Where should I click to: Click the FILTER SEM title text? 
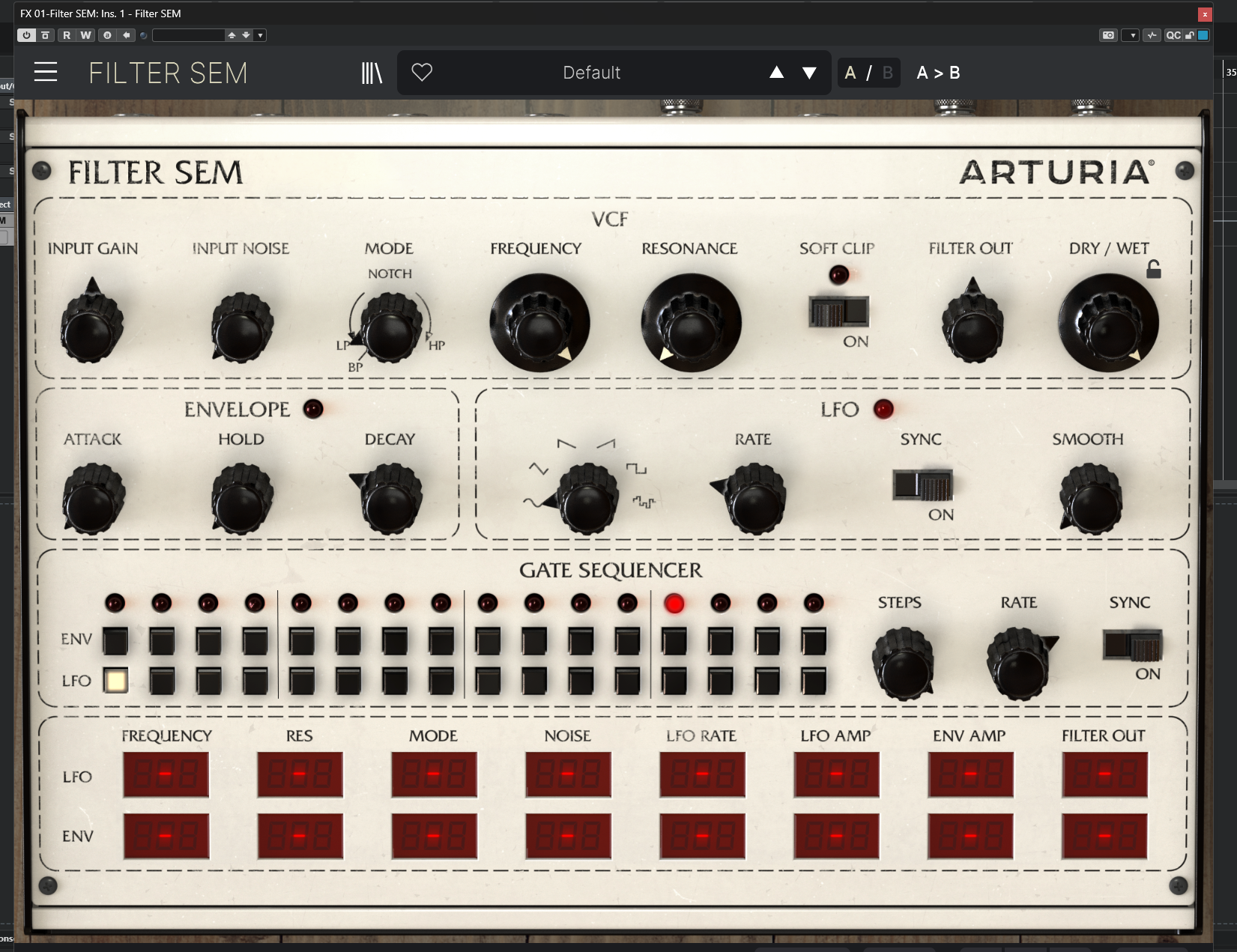(168, 73)
